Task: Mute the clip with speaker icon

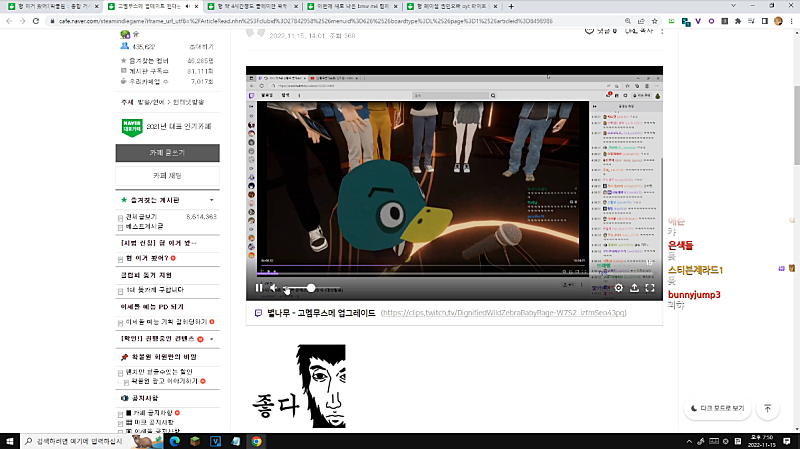Action: click(274, 288)
